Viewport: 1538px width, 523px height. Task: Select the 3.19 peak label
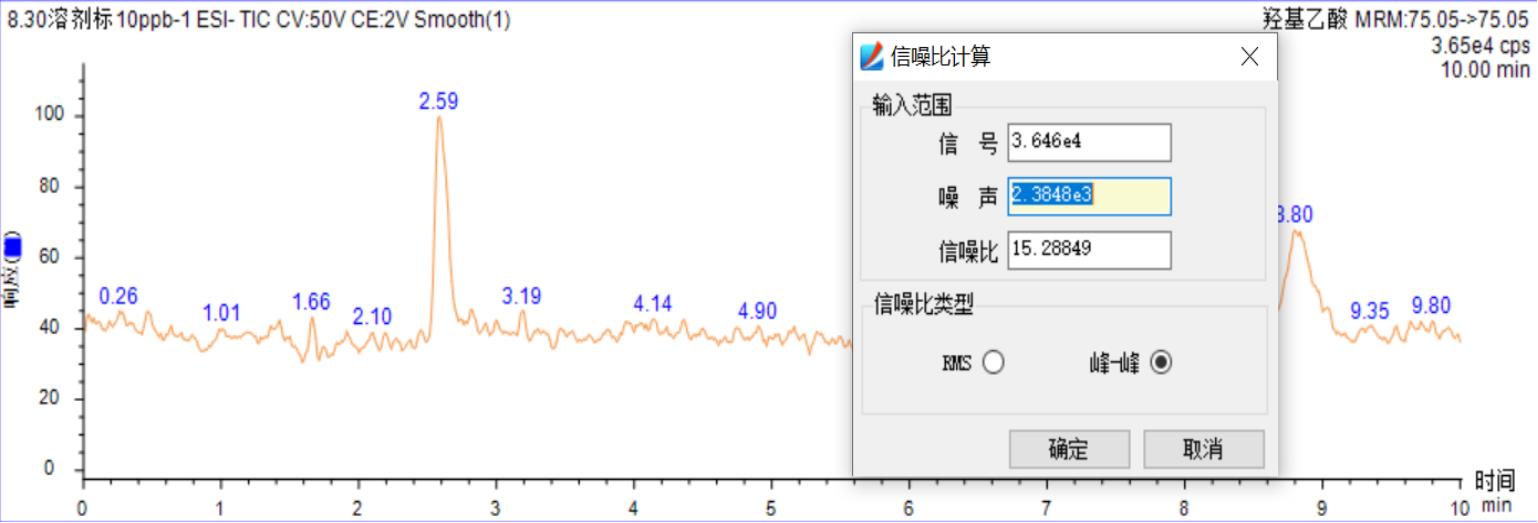click(521, 295)
